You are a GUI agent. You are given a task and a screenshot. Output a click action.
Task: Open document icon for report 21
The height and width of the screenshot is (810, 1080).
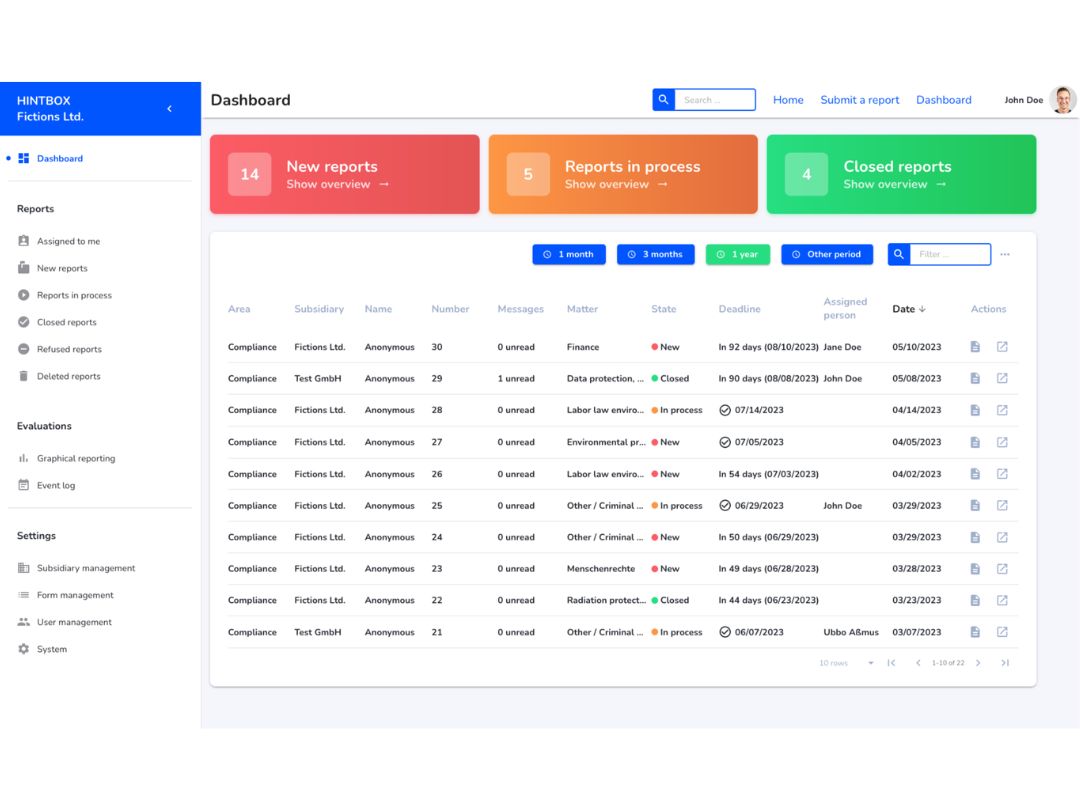pos(975,632)
